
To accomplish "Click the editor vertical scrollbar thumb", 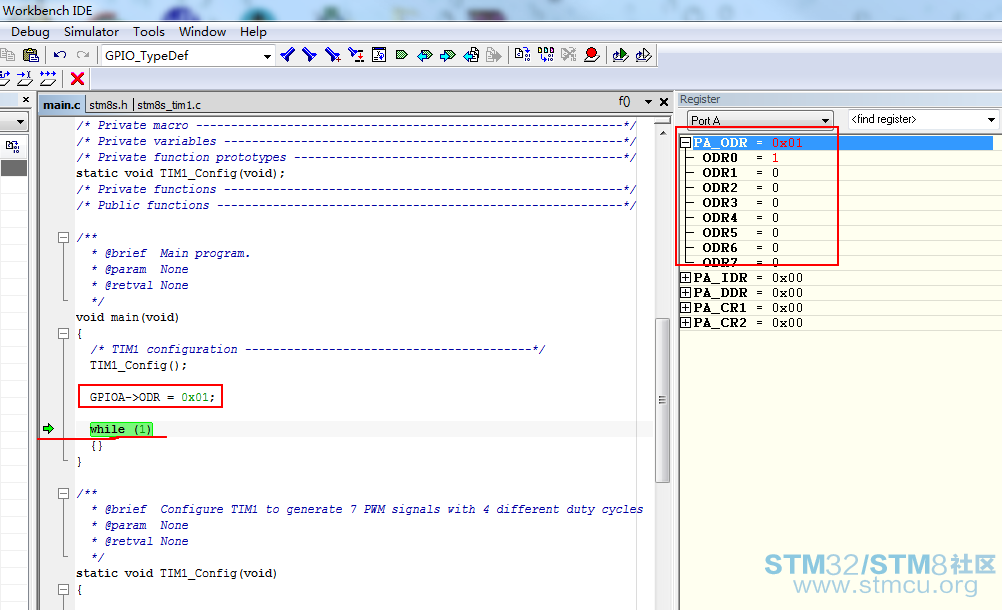I will coord(662,400).
